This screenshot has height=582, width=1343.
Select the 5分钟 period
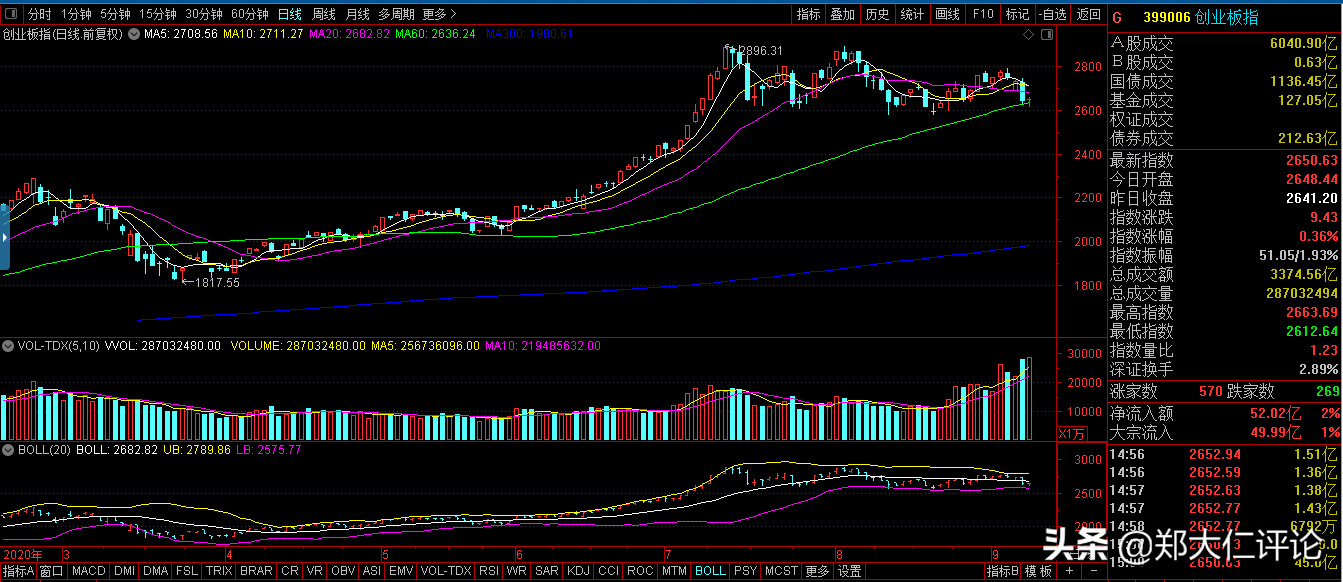point(115,14)
